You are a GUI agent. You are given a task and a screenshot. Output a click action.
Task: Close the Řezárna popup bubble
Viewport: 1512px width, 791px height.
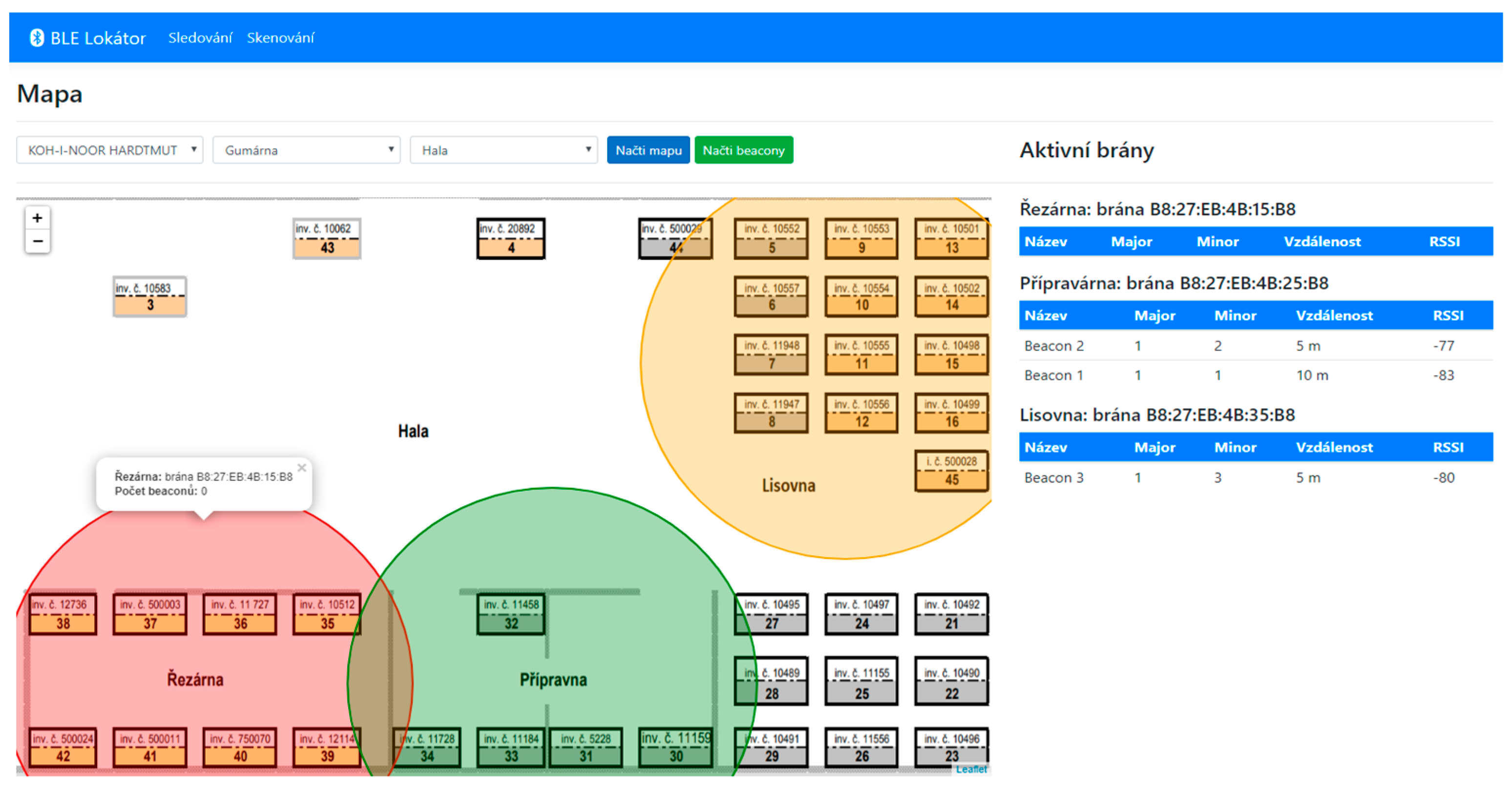[302, 468]
